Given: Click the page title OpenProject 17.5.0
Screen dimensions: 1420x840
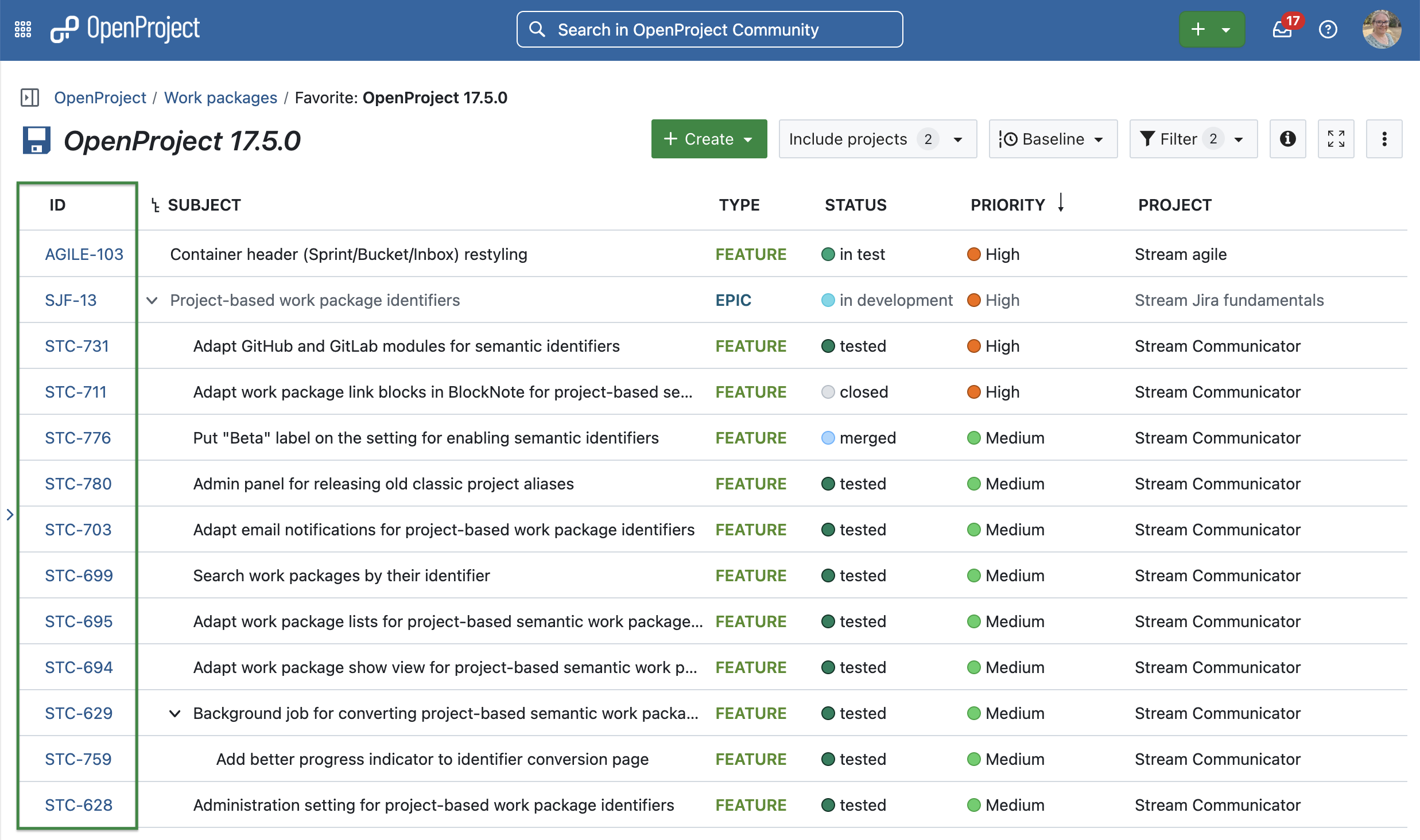Looking at the screenshot, I should pos(182,141).
